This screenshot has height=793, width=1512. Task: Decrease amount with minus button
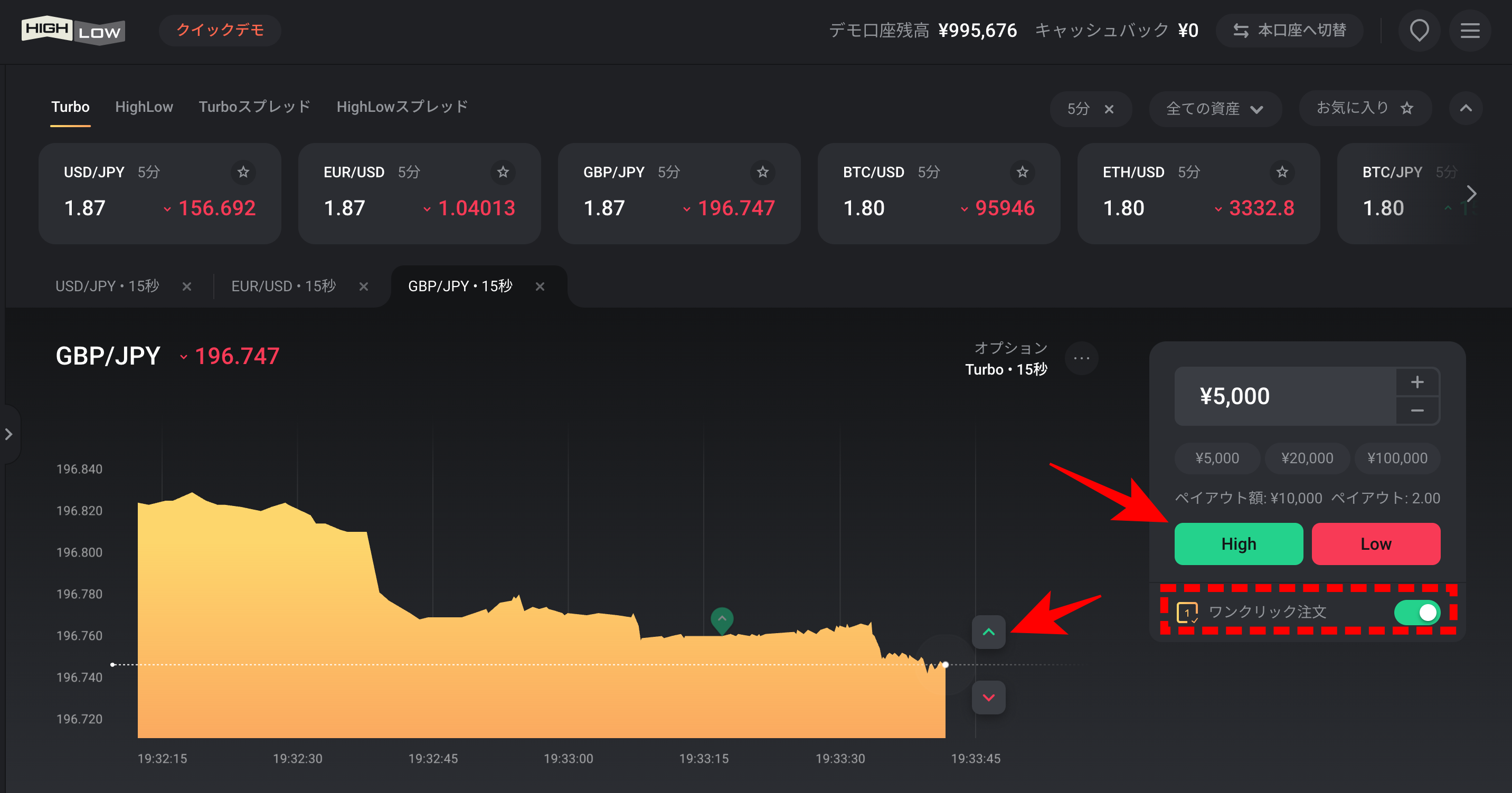(x=1417, y=410)
